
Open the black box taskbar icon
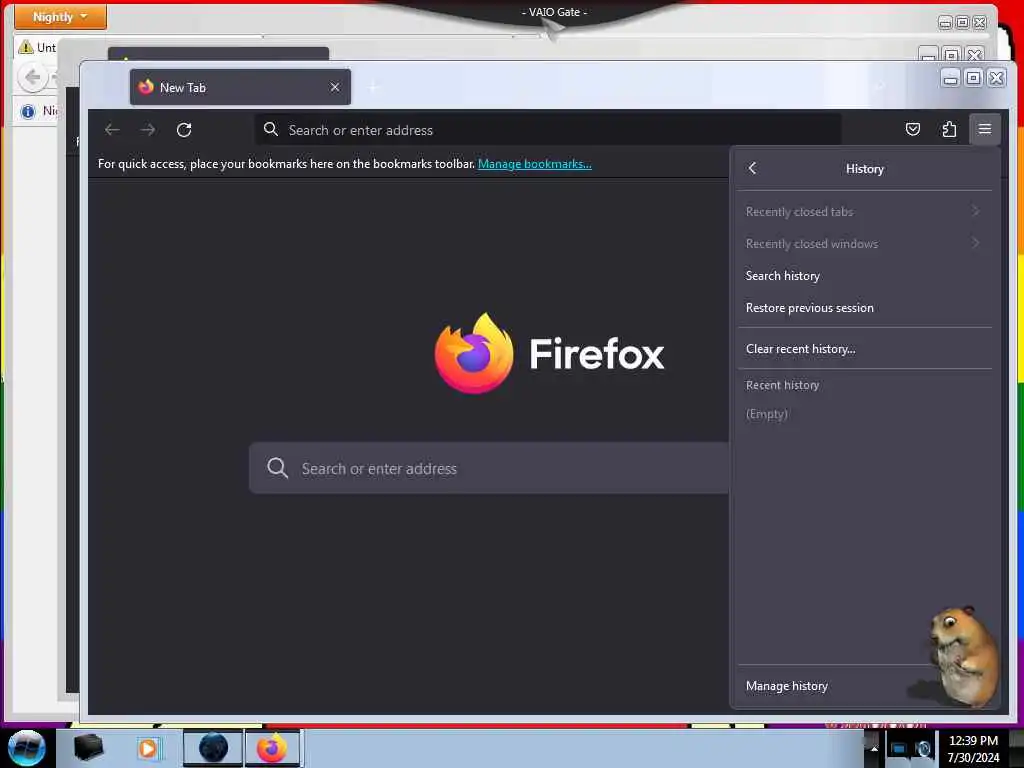point(88,748)
